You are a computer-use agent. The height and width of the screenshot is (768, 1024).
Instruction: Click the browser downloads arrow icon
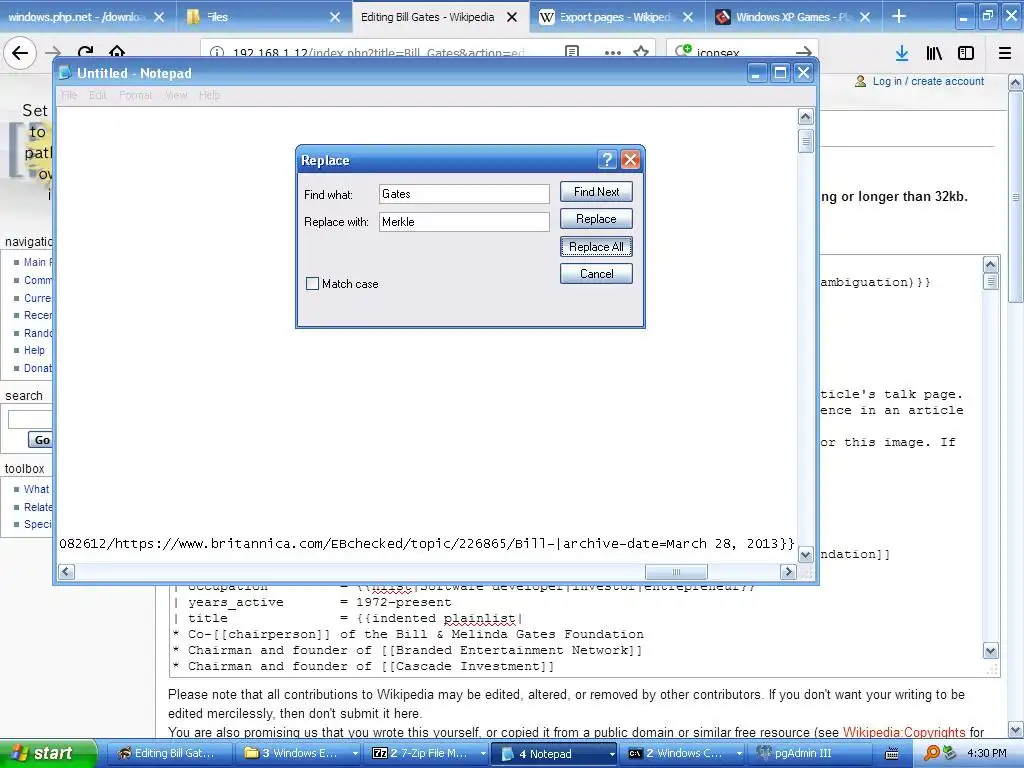click(902, 54)
